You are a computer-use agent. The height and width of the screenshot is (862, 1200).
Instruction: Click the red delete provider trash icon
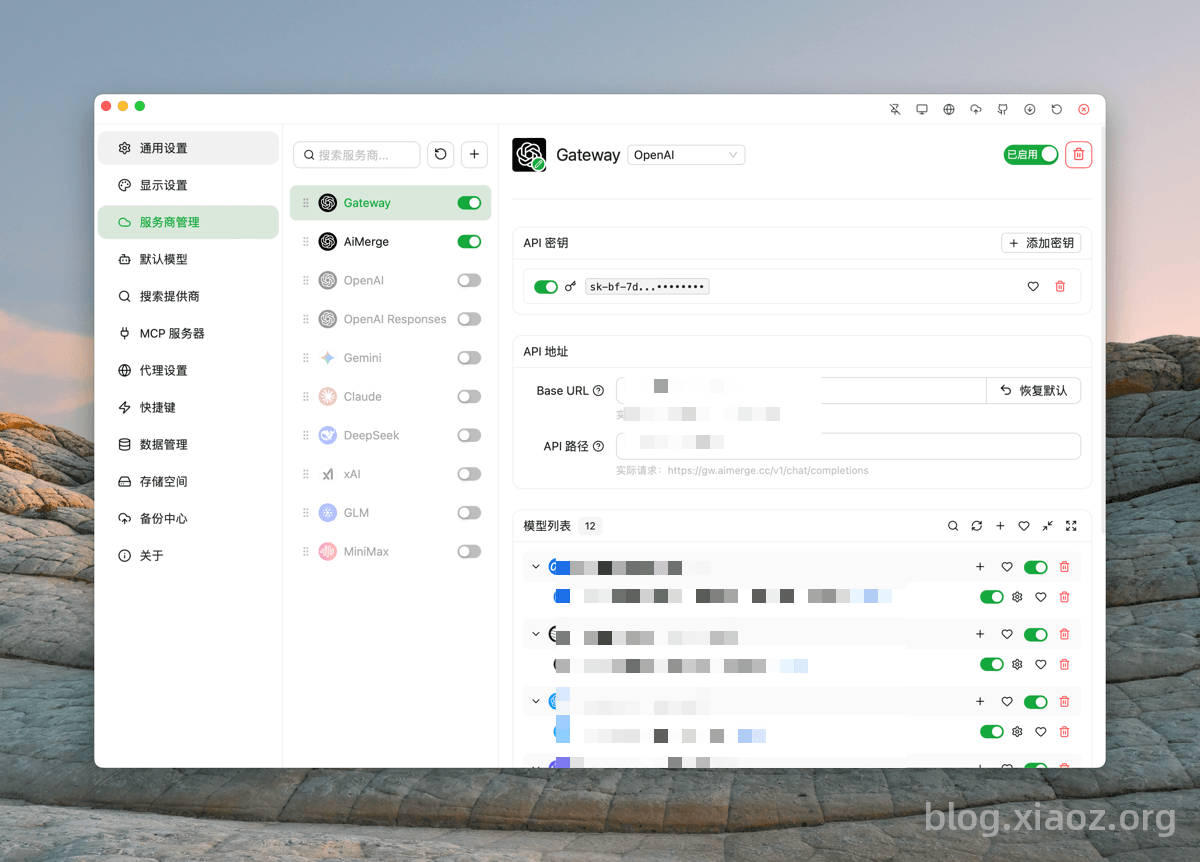(x=1078, y=154)
